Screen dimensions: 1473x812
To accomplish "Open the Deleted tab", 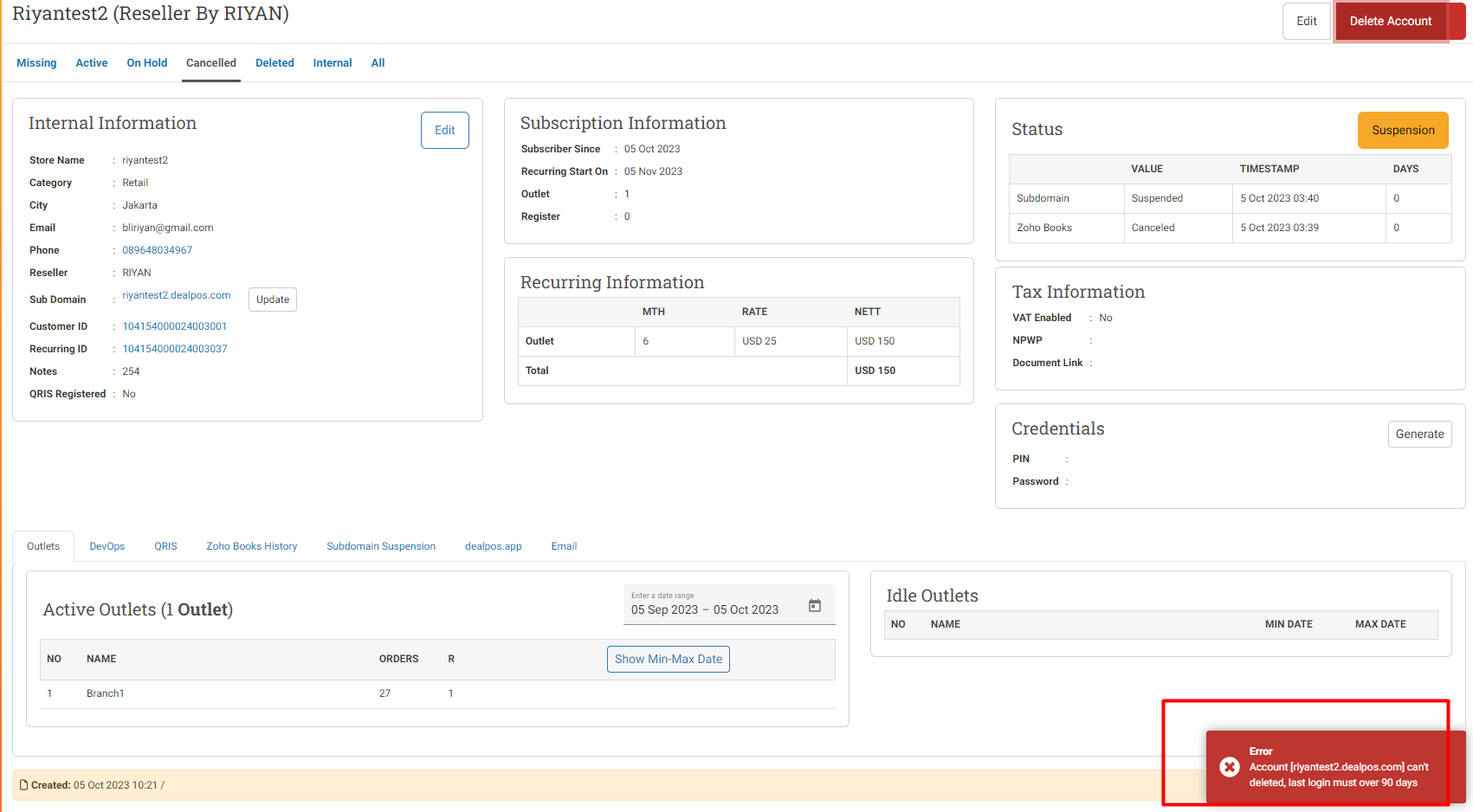I will pyautogui.click(x=275, y=63).
